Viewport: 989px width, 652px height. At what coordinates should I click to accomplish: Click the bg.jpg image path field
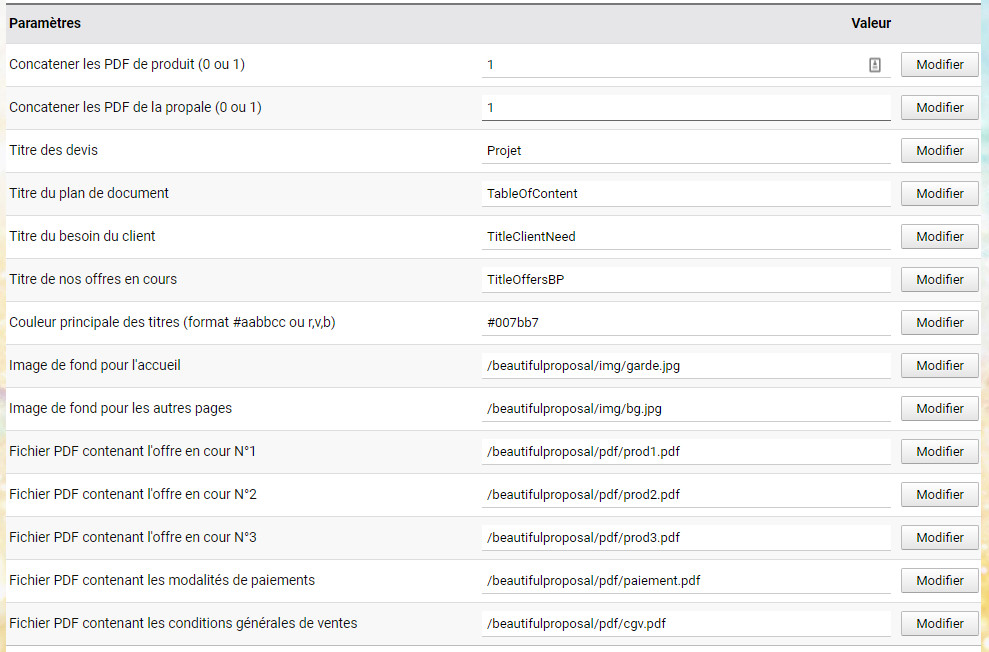pyautogui.click(x=686, y=408)
